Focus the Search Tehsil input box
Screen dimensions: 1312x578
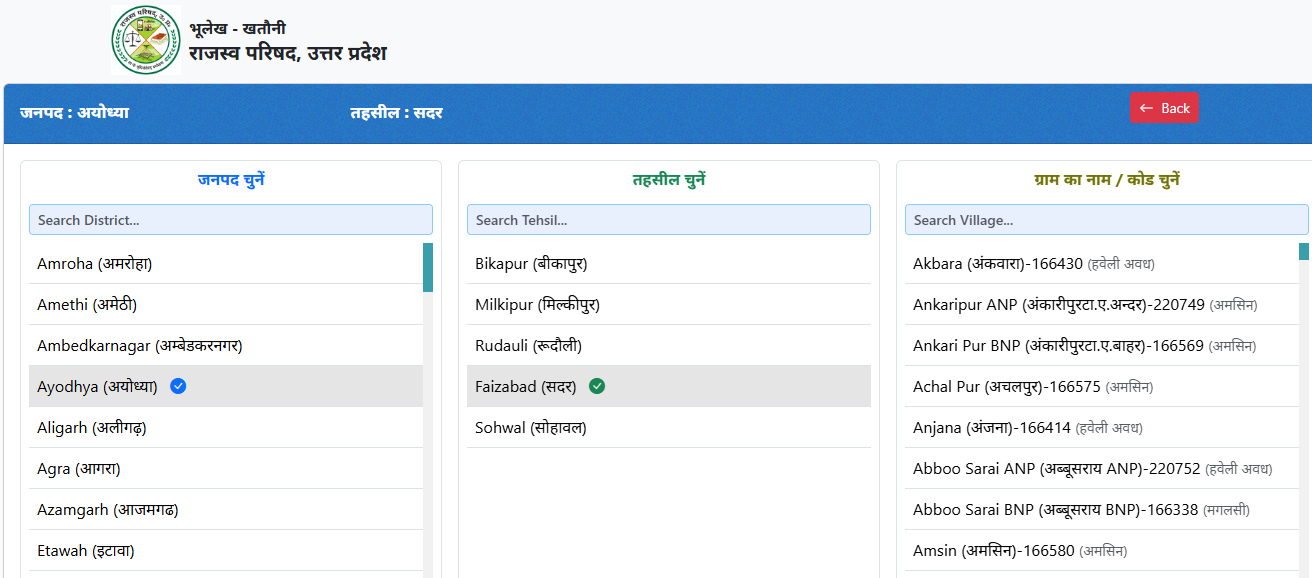[x=668, y=220]
